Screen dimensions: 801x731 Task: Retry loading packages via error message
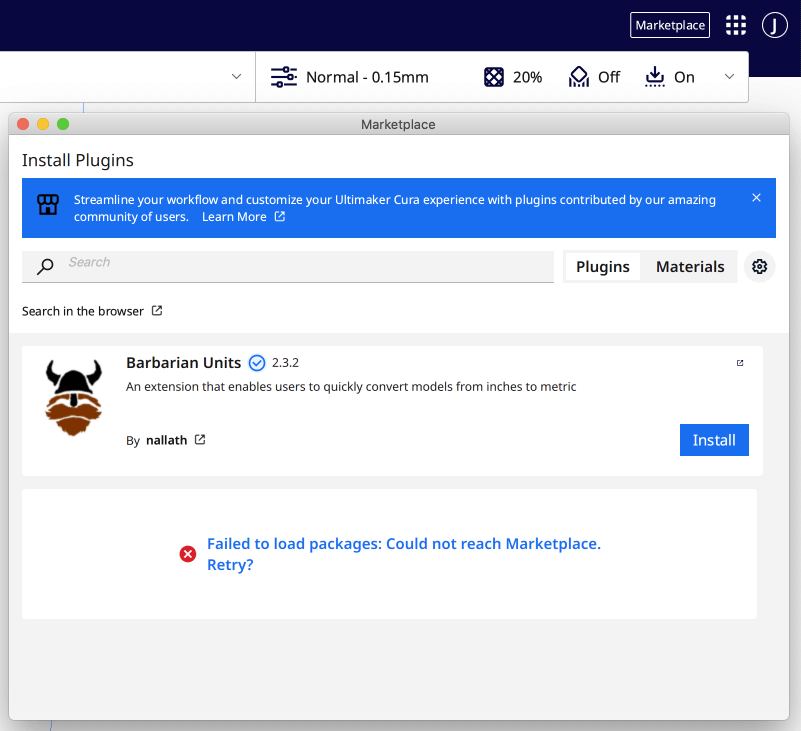(404, 554)
